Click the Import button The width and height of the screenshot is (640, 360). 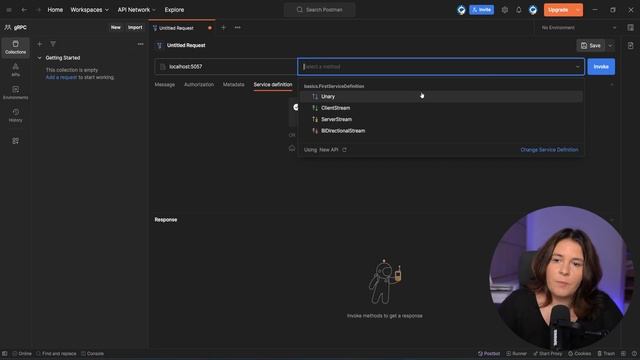pos(135,27)
